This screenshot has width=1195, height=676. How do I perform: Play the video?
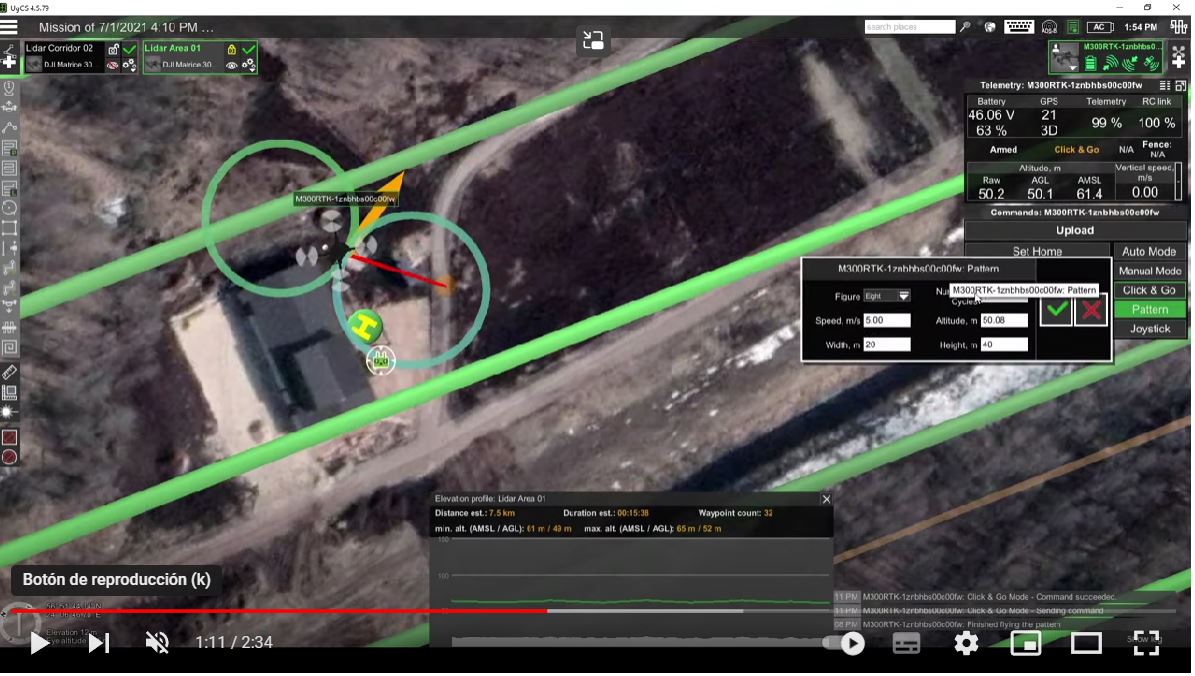pyautogui.click(x=39, y=643)
